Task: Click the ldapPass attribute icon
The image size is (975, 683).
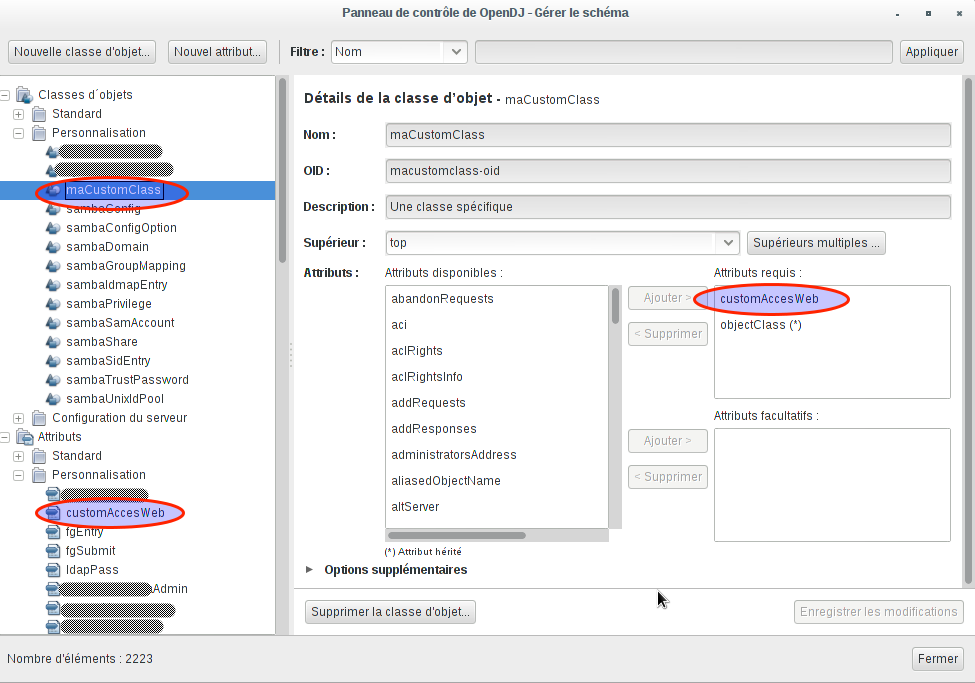Action: pyautogui.click(x=53, y=570)
